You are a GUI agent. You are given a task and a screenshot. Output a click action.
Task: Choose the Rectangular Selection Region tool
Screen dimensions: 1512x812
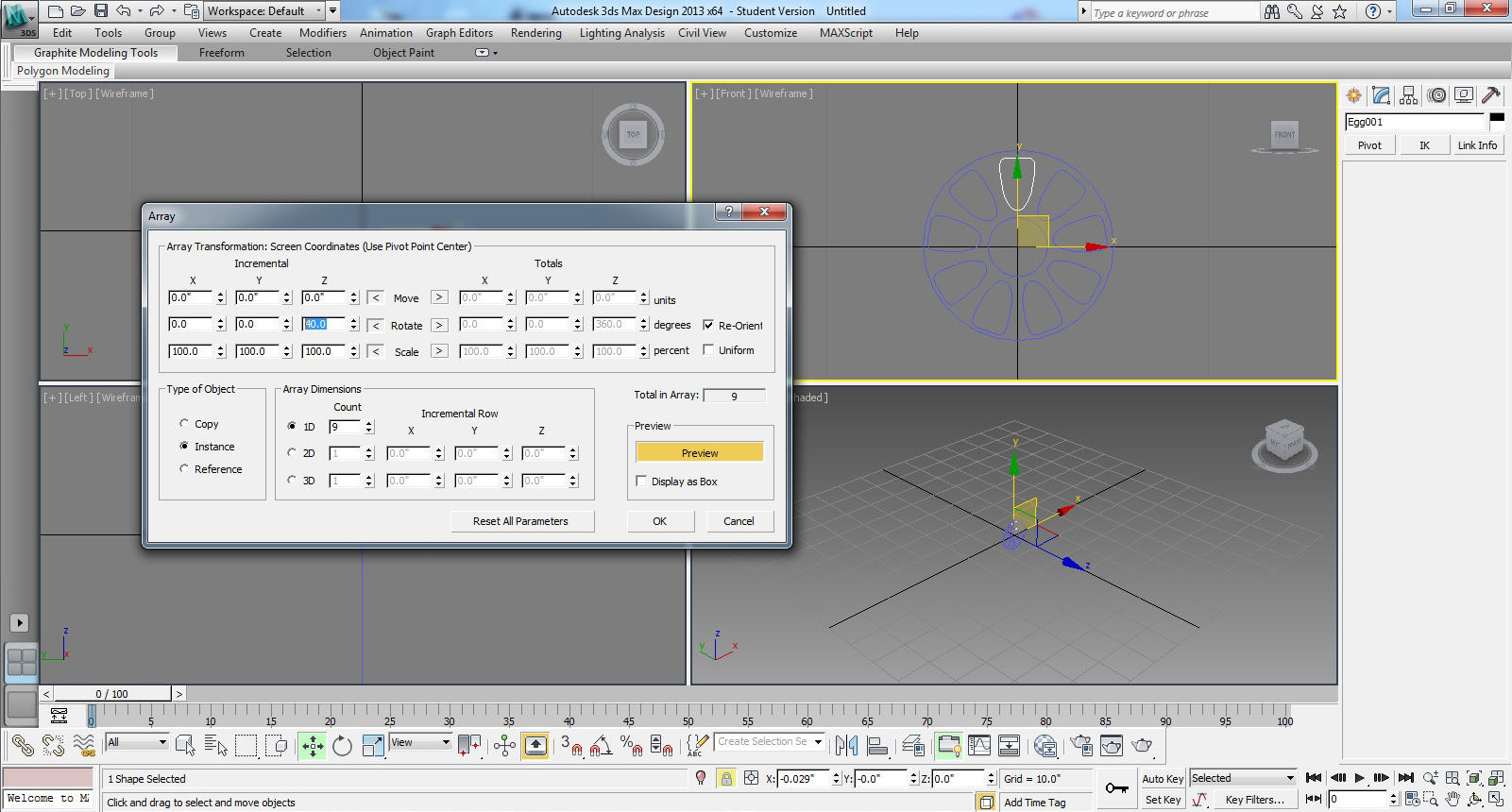246,746
